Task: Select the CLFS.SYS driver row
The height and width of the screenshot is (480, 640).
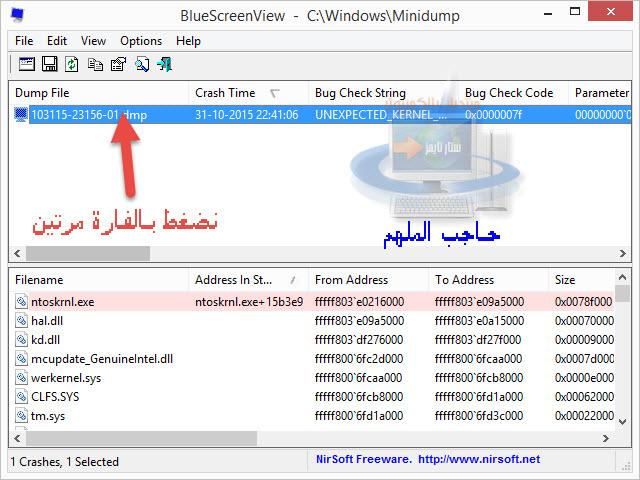Action: 312,396
